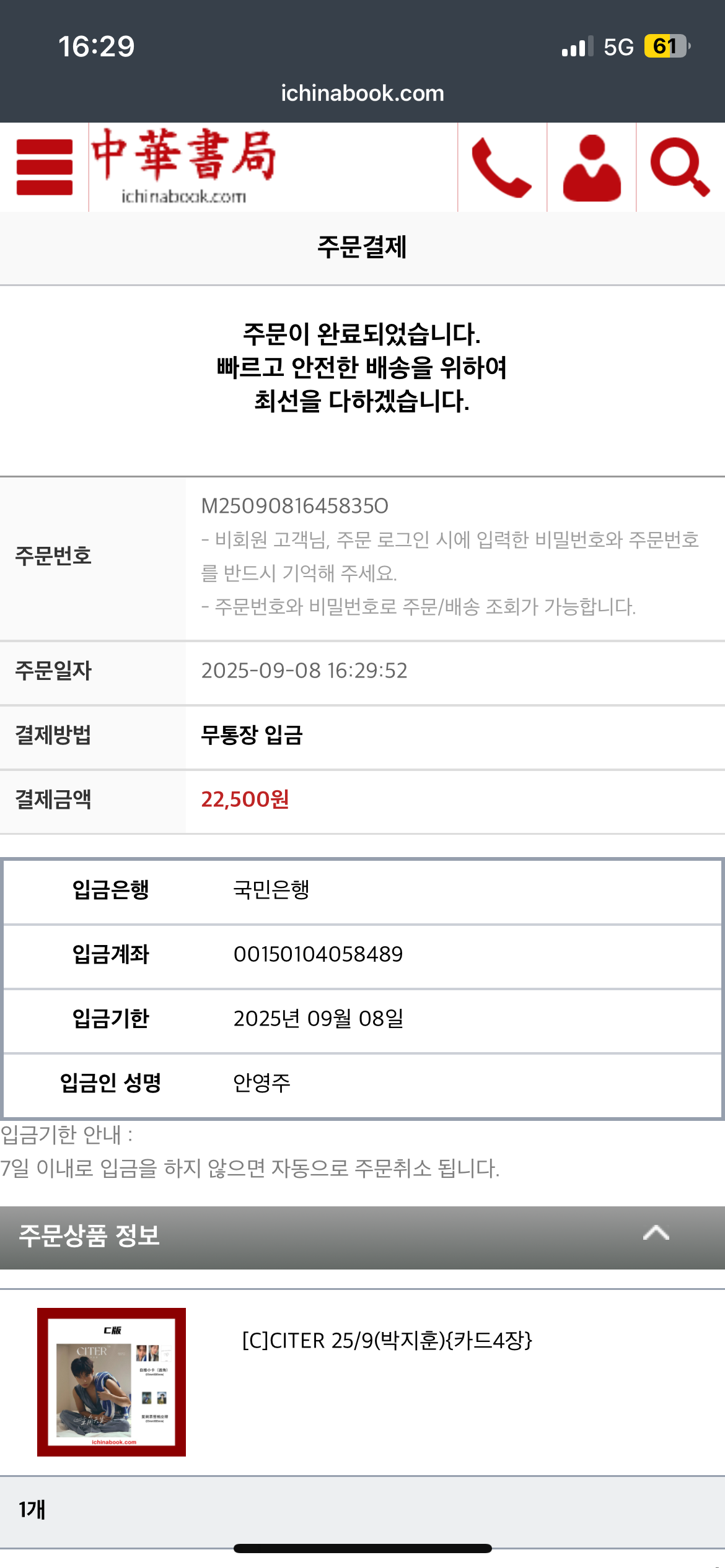Tap the 무통장 입금 payment method text
This screenshot has height=1568, width=725.
(252, 735)
